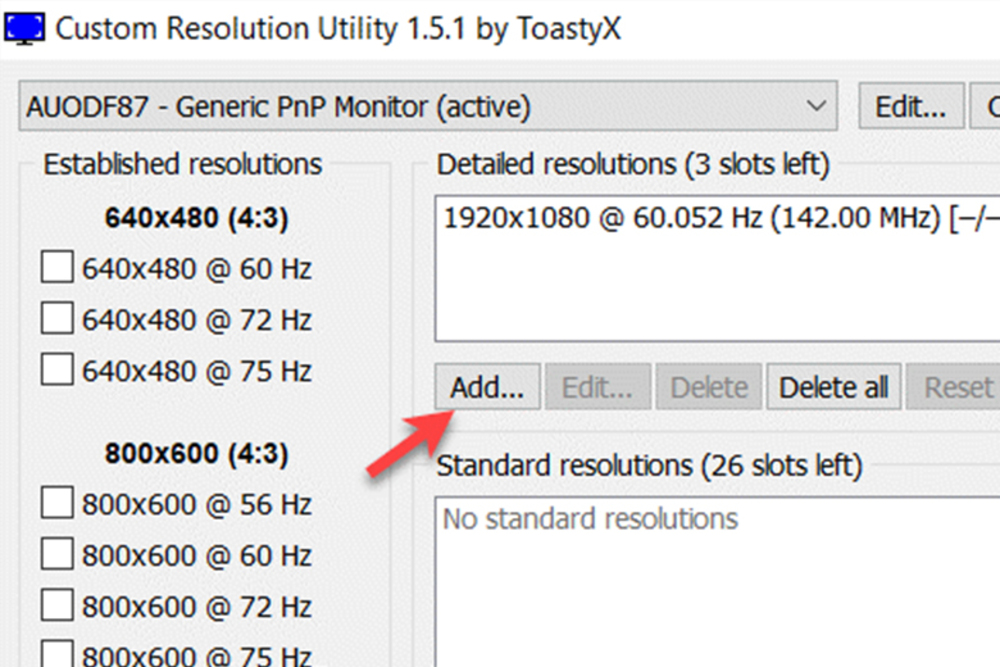This screenshot has width=1000, height=667.
Task: Check the 800x600 @ 75 Hz checkbox
Action: point(57,655)
